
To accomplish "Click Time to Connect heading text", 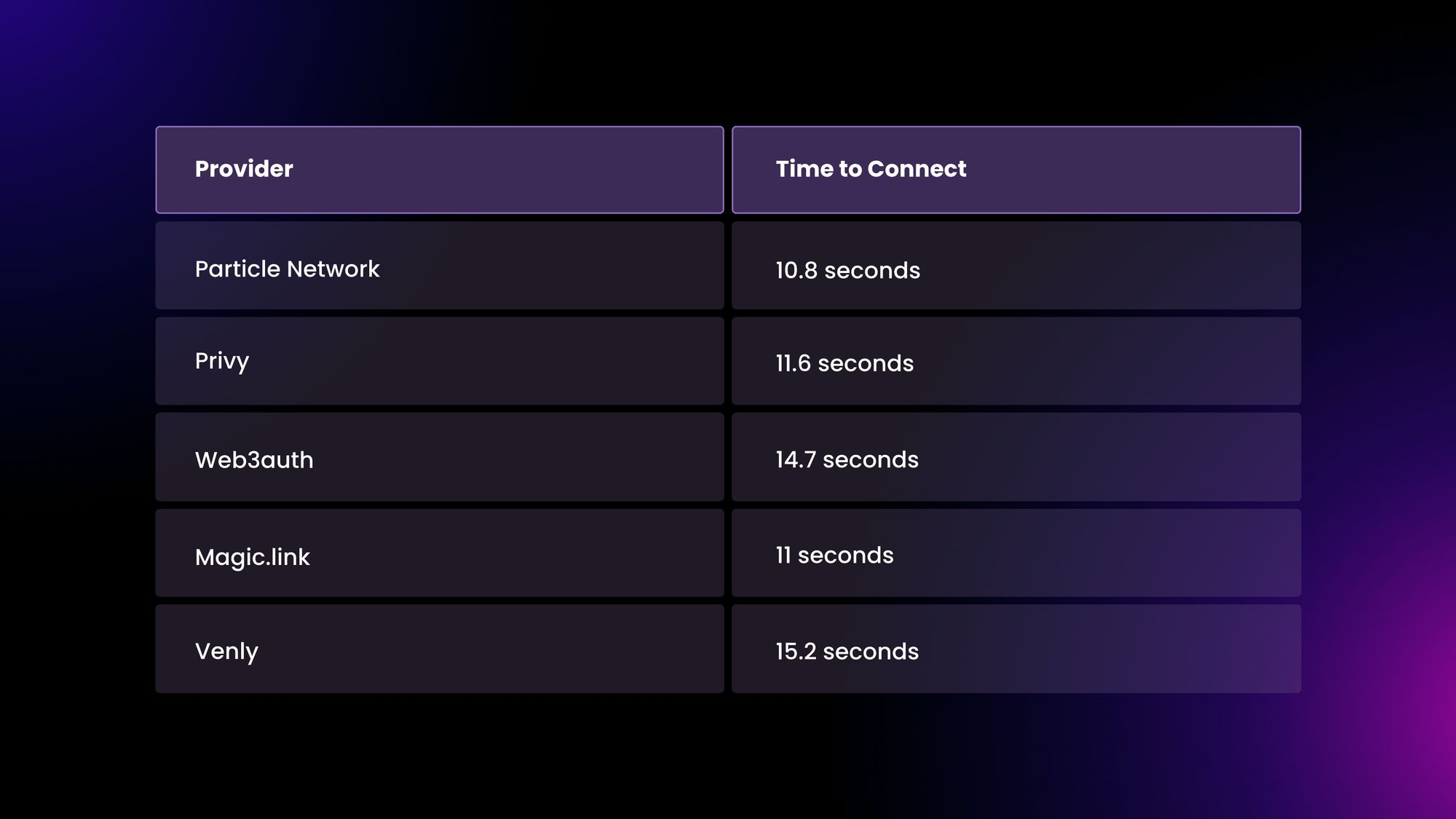I will (x=871, y=169).
